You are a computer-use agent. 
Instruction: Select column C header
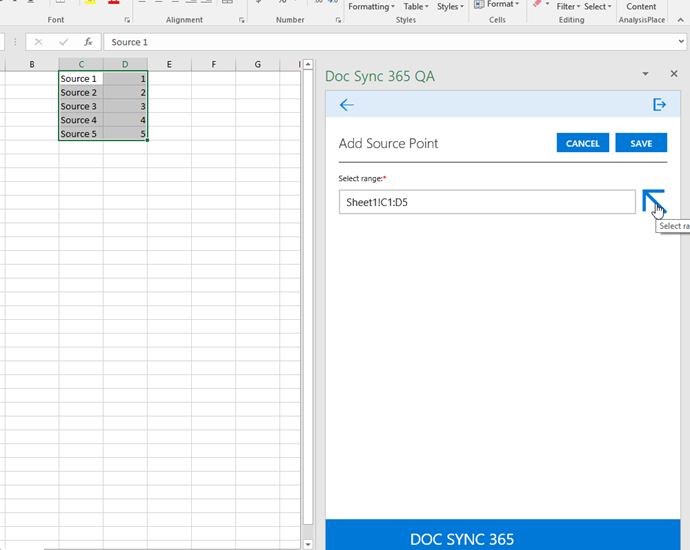point(81,64)
